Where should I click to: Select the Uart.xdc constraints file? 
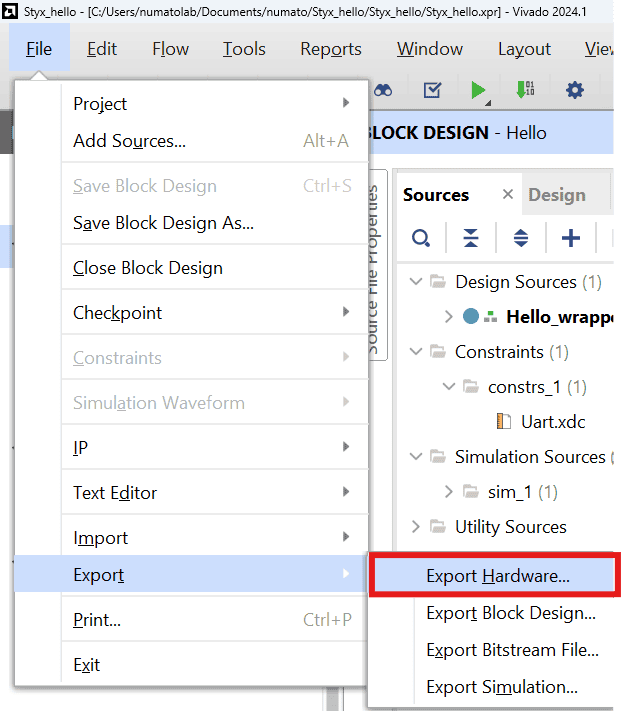point(550,422)
